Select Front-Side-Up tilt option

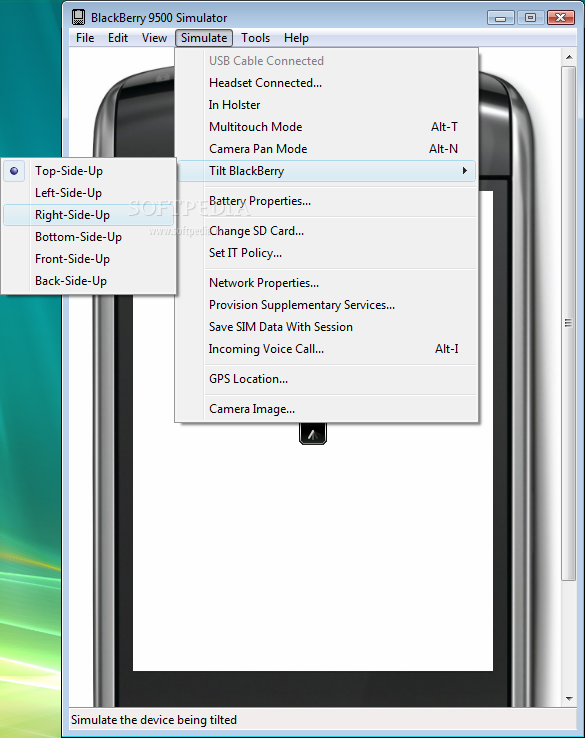tap(88, 259)
